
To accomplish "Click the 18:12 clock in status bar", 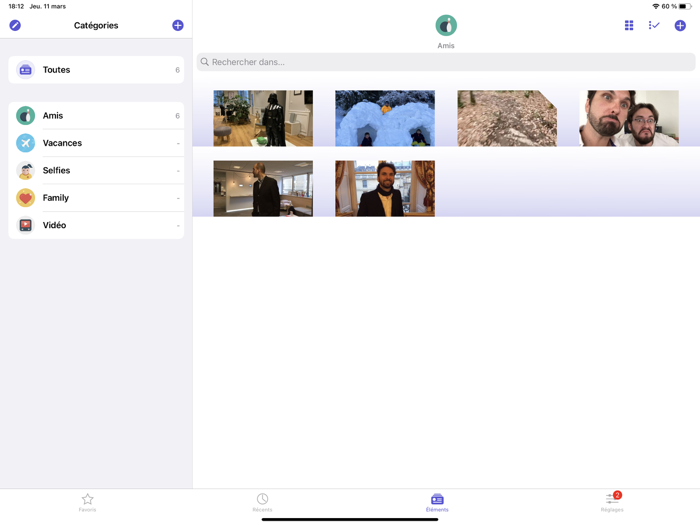I will tap(16, 6).
